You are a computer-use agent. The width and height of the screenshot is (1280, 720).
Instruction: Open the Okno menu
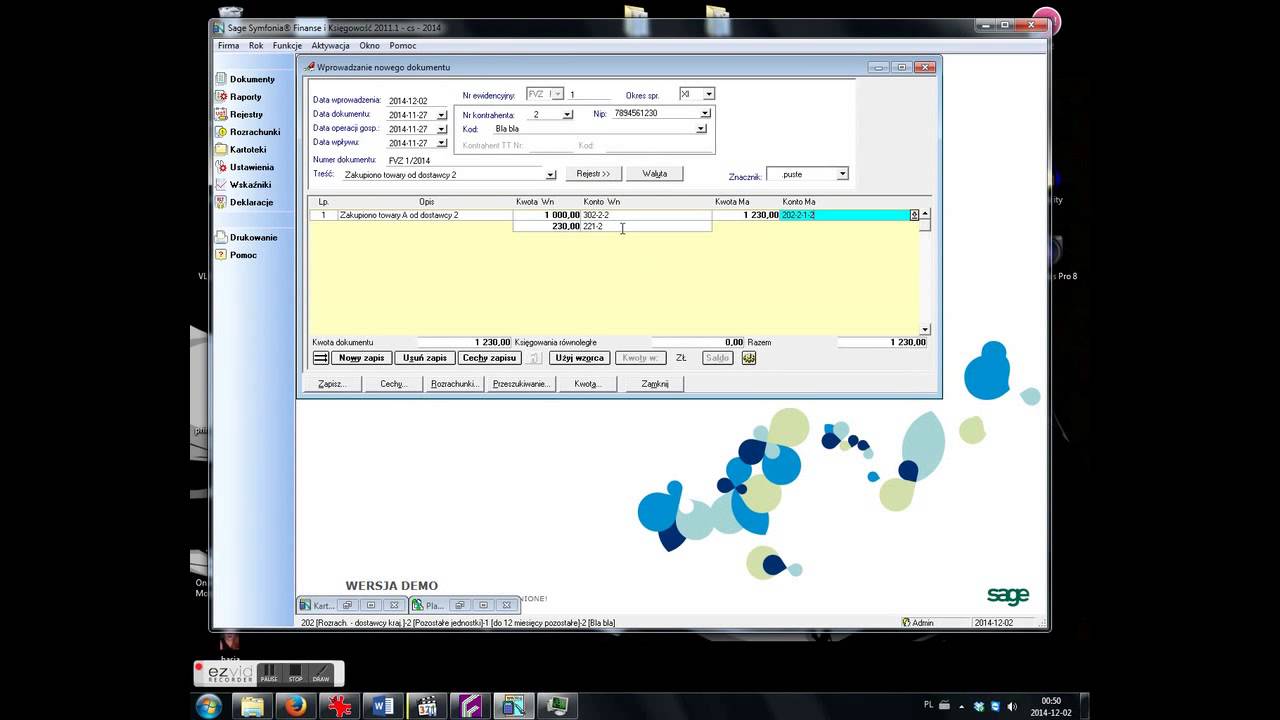[370, 45]
